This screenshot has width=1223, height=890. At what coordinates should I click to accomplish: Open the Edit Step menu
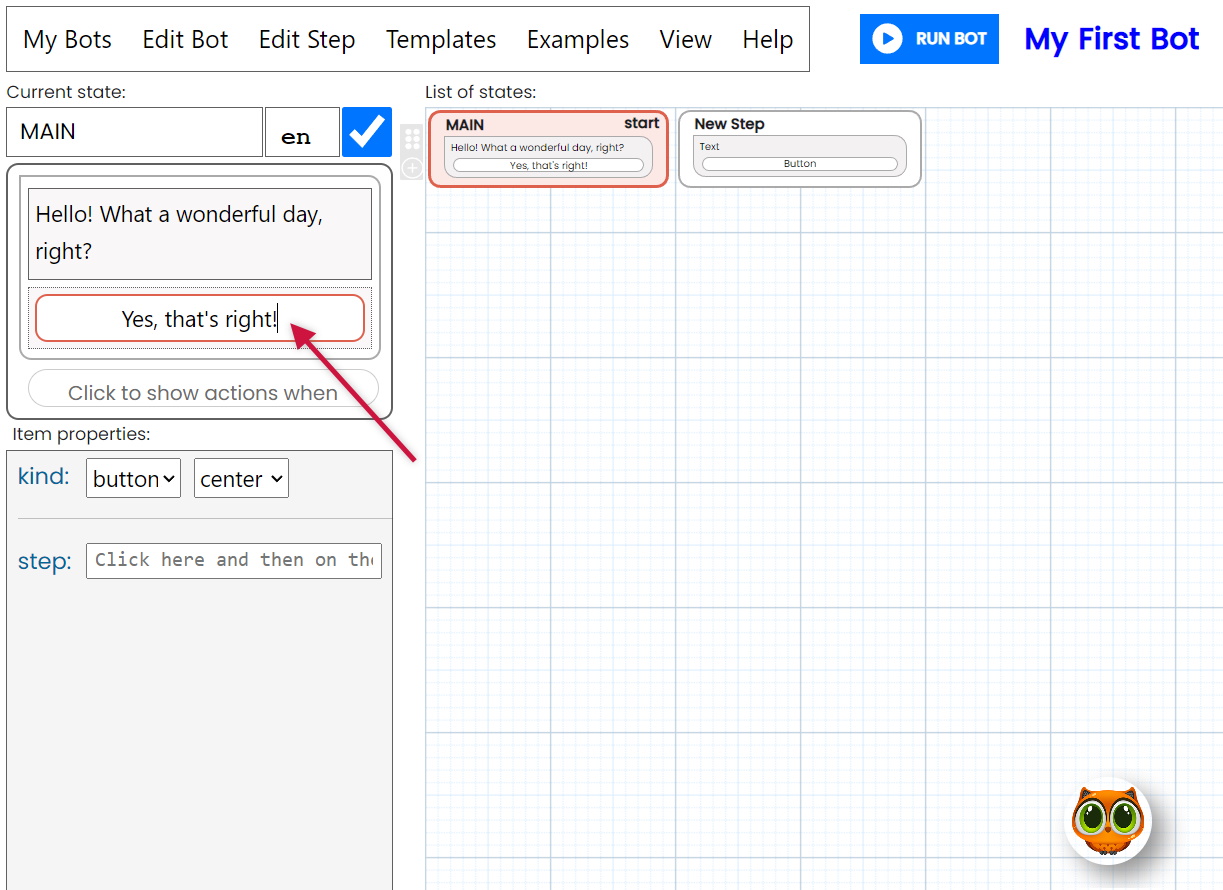pyautogui.click(x=307, y=40)
